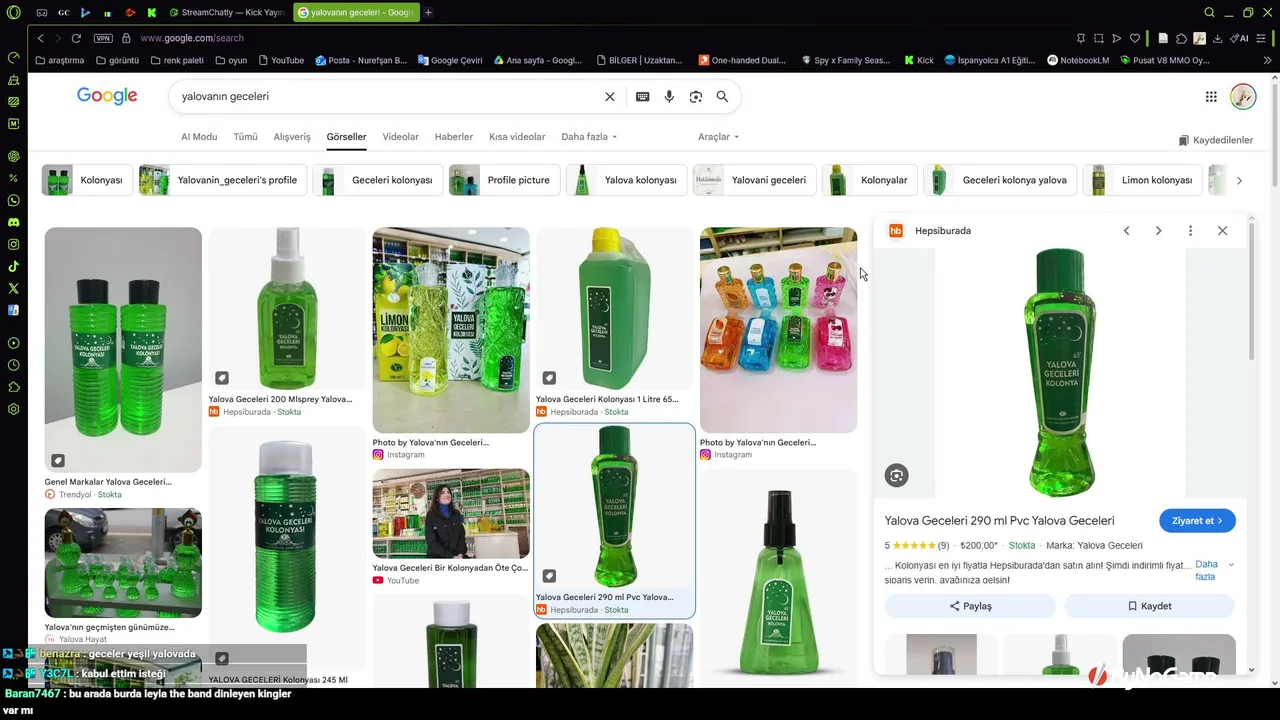Add page to favorites with the heart
Viewport: 1280px width, 720px height.
(x=1135, y=38)
